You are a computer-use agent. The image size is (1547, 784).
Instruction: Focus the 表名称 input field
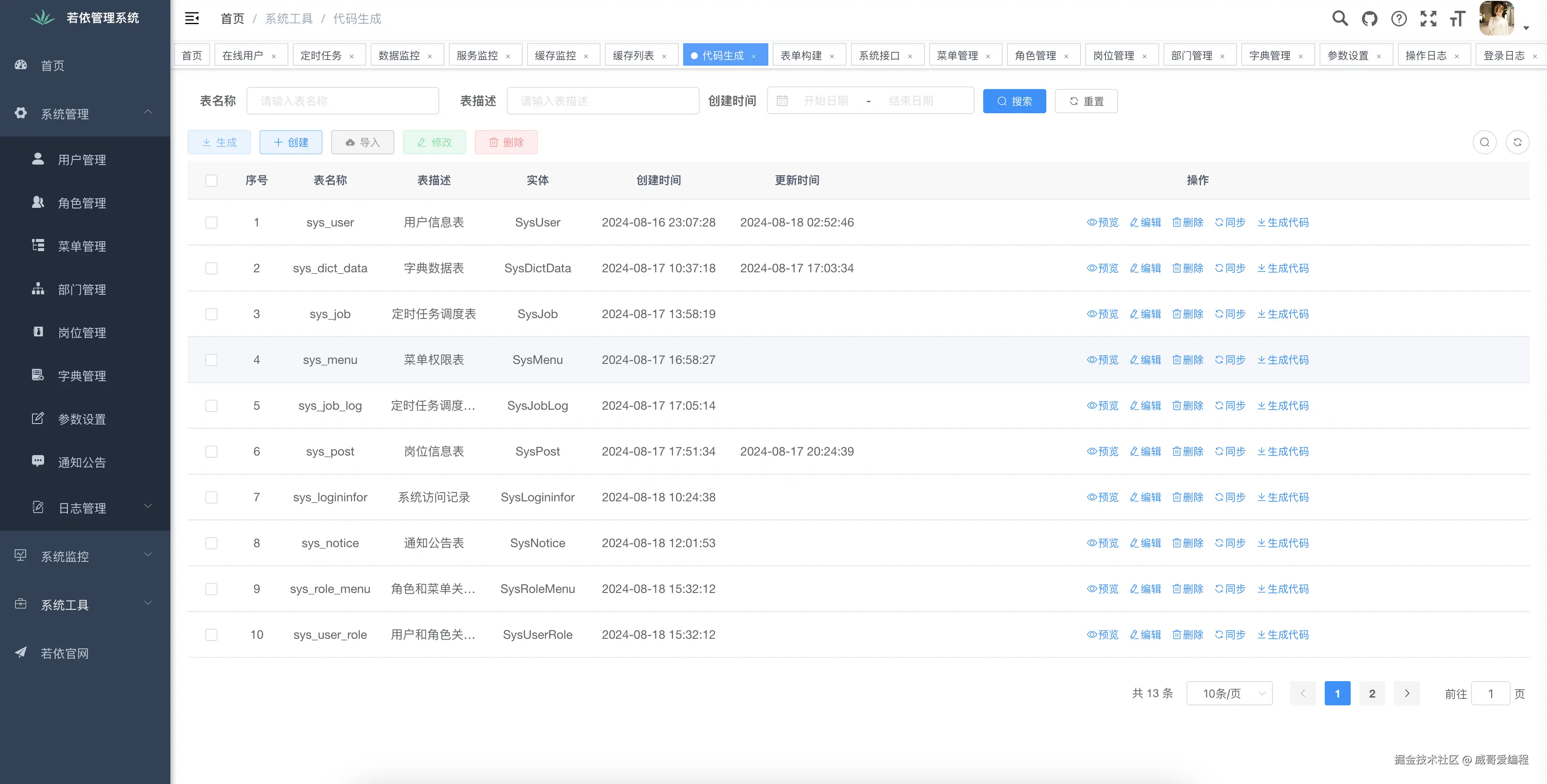point(342,101)
